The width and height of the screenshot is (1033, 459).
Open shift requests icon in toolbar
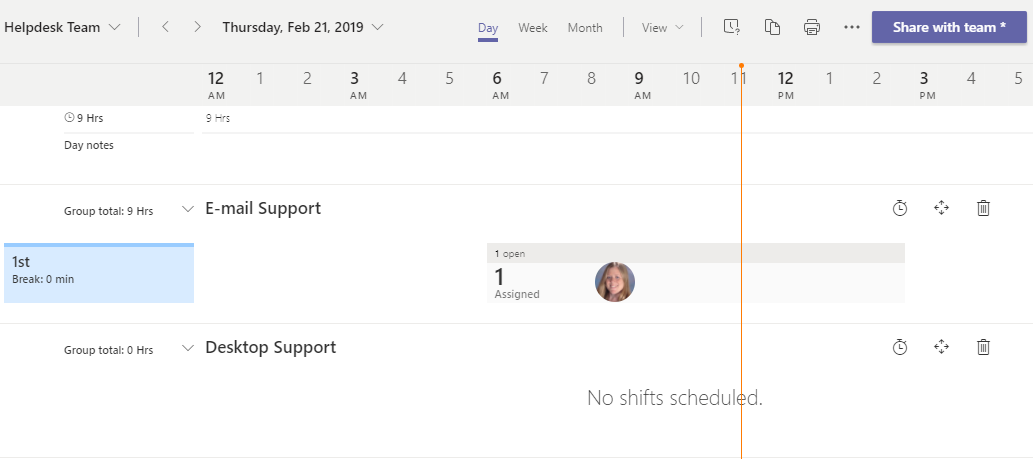tap(732, 27)
